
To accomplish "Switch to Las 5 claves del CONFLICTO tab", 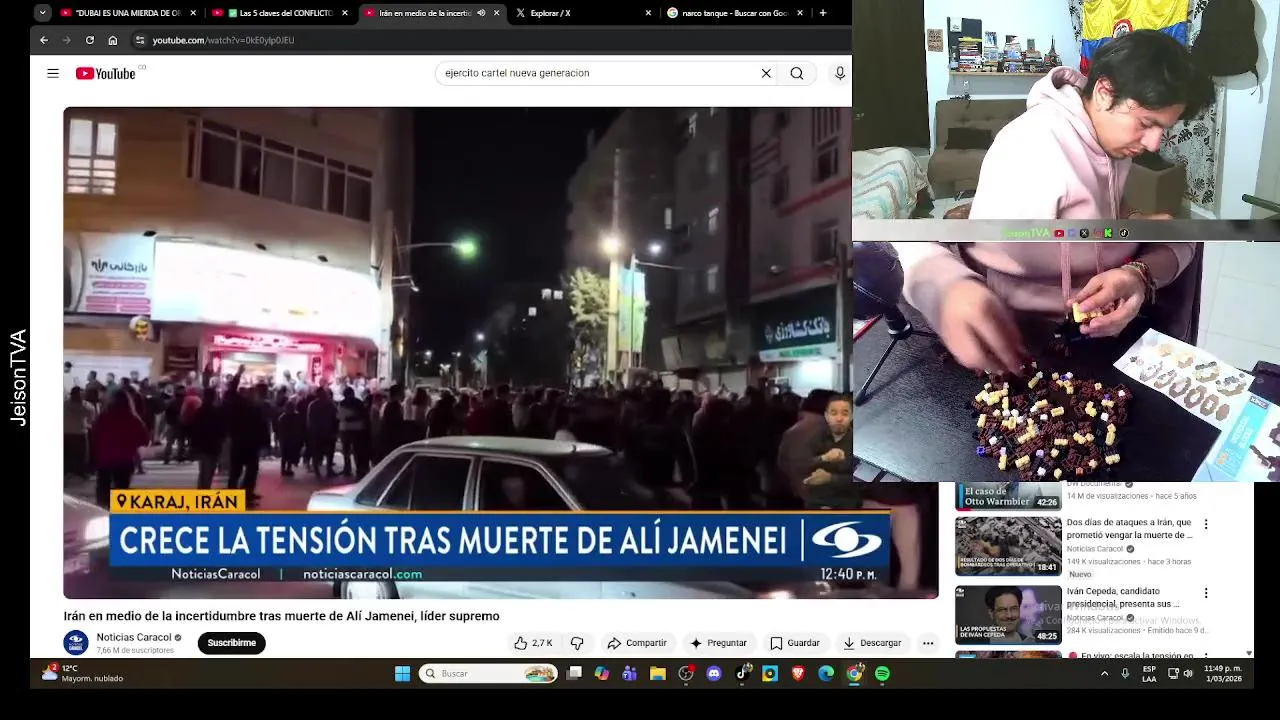I will click(279, 13).
